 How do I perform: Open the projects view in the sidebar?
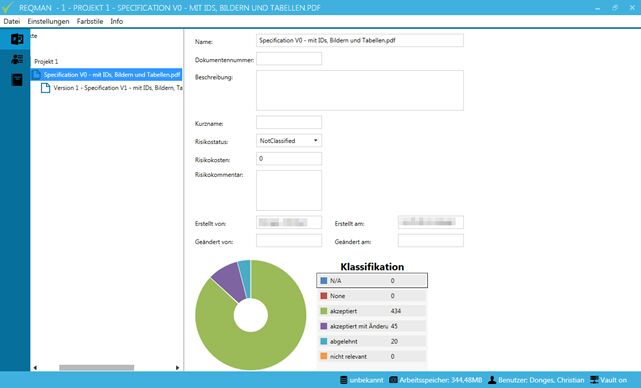tap(17, 39)
